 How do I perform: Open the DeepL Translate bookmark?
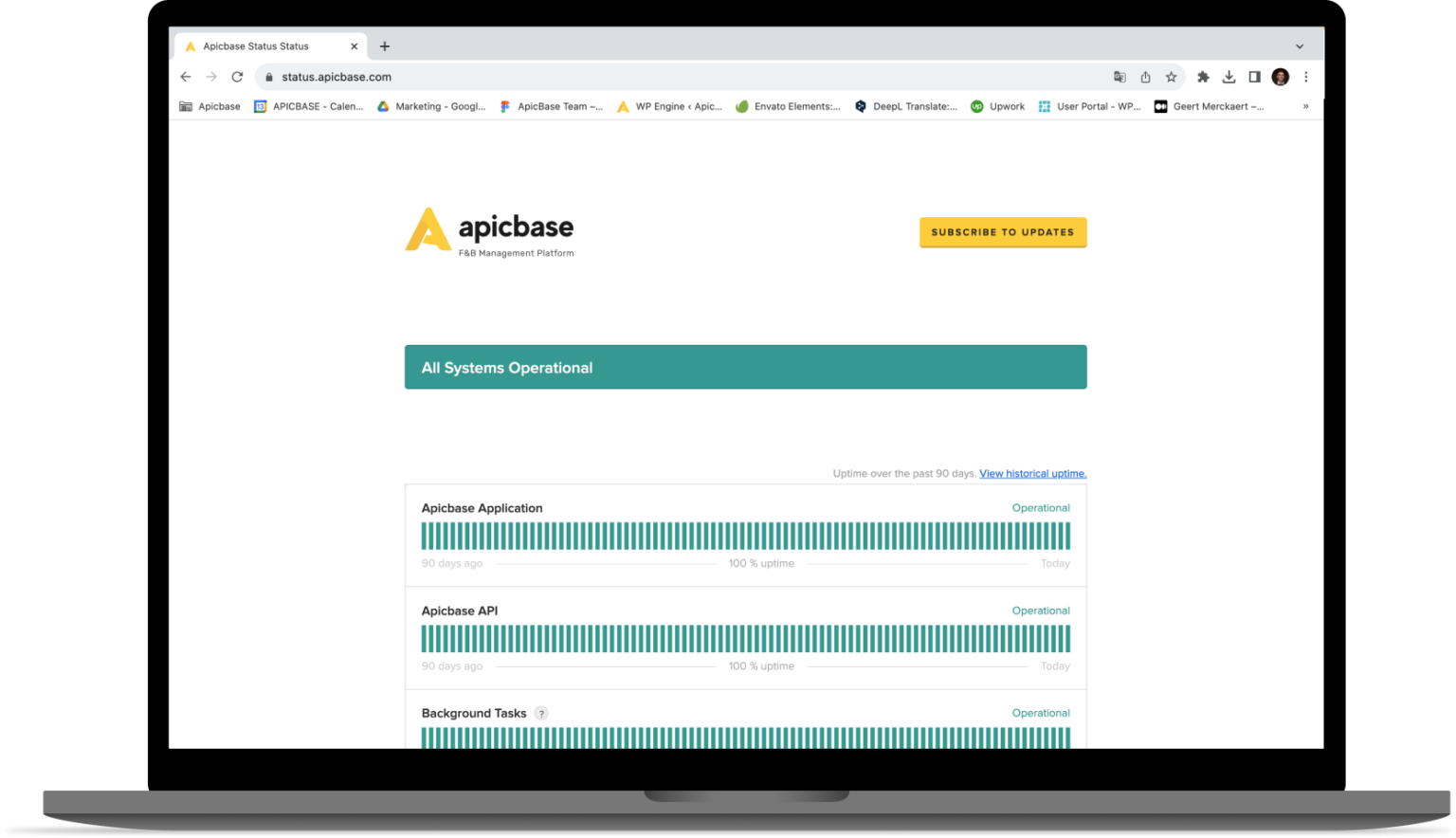point(906,106)
